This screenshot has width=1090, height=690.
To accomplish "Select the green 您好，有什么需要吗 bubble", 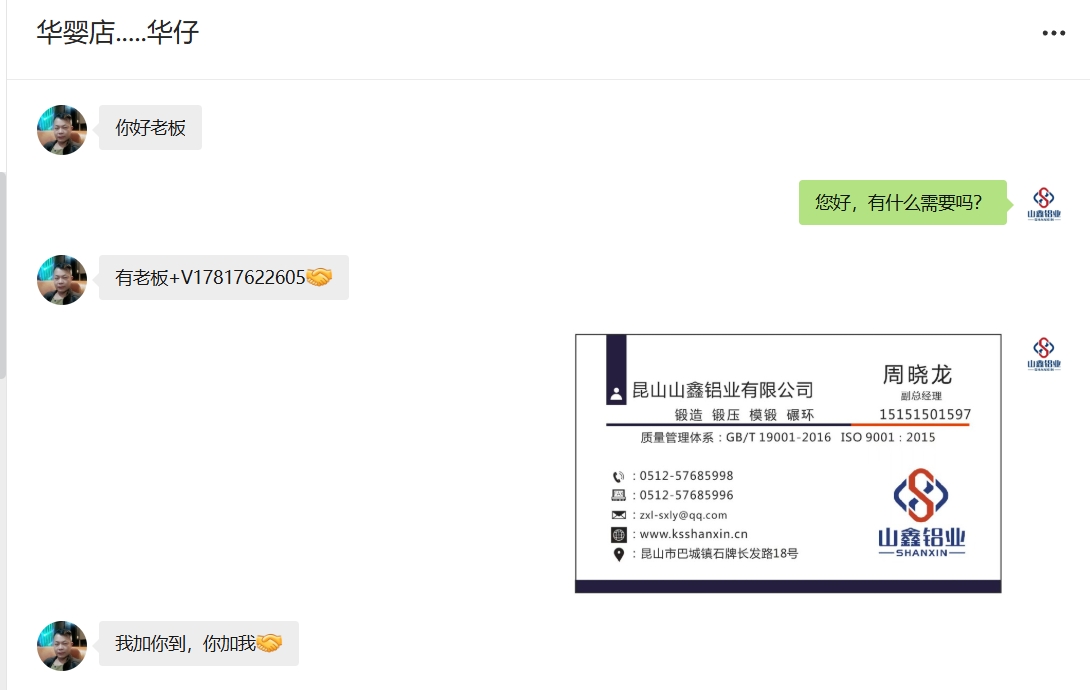I will pos(902,202).
